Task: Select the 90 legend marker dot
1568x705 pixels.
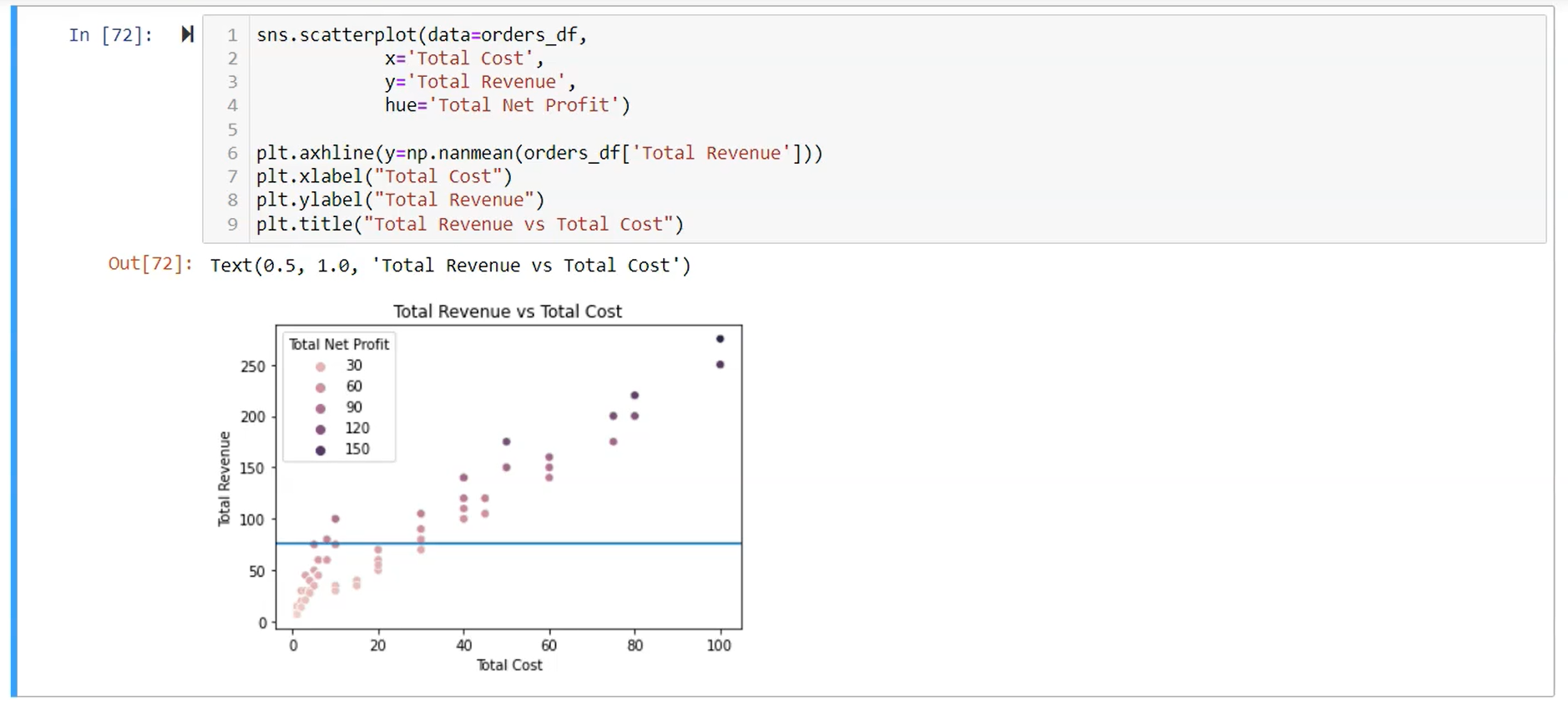Action: [x=320, y=408]
